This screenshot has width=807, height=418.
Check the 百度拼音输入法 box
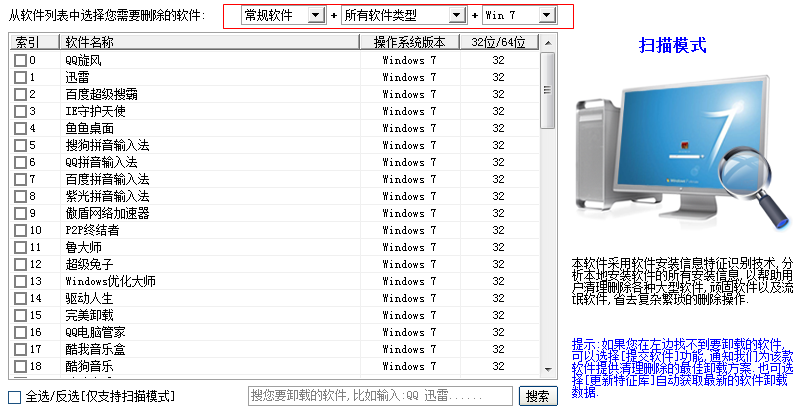coord(20,180)
